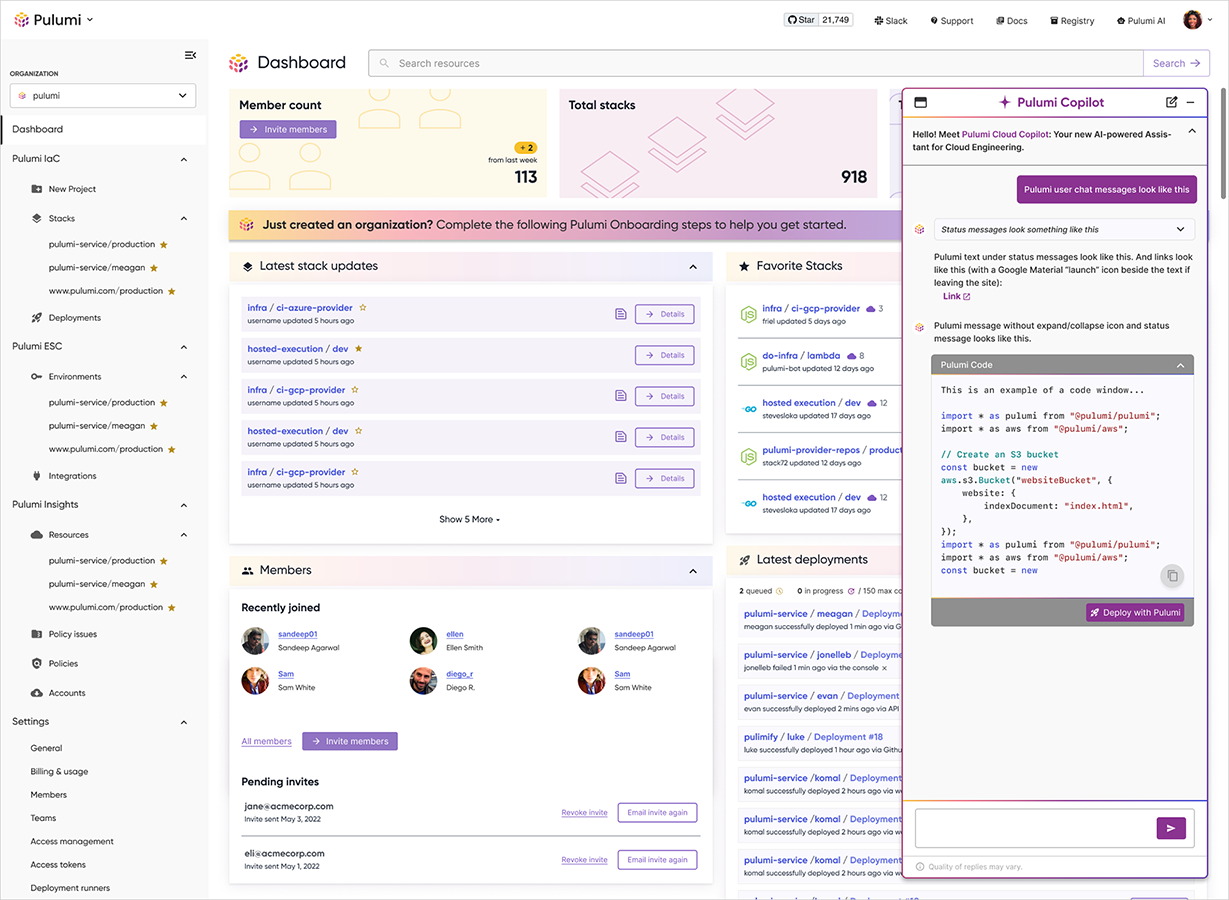Collapse the Pulumi IaC sidebar section

point(184,159)
